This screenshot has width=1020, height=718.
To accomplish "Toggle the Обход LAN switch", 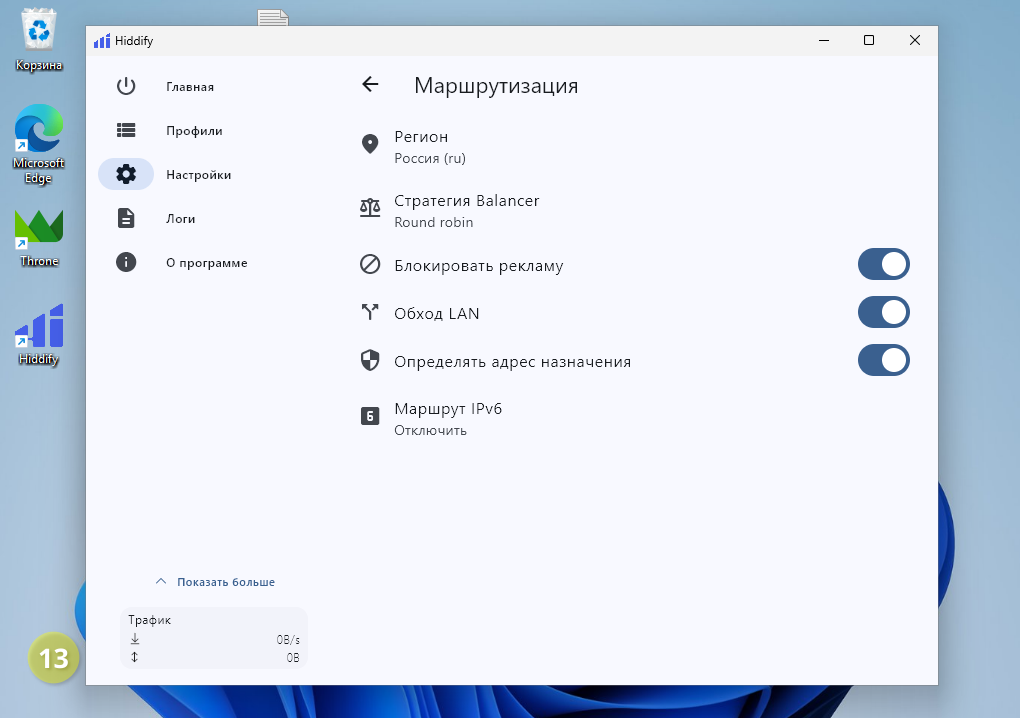I will tap(883, 312).
